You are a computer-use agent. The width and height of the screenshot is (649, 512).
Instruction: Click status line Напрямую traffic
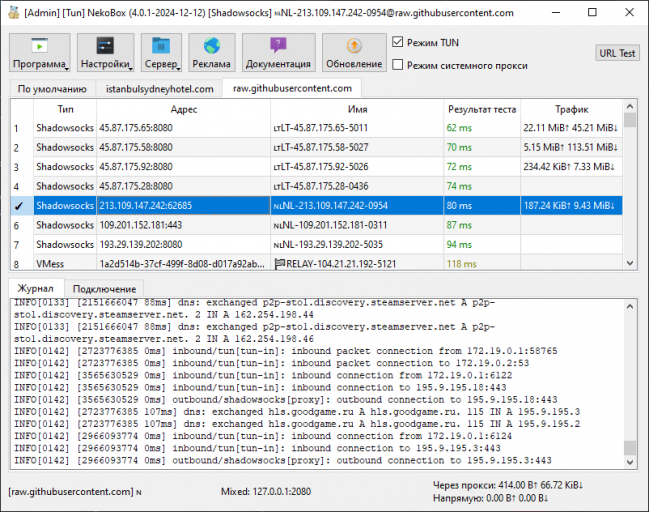click(490, 498)
